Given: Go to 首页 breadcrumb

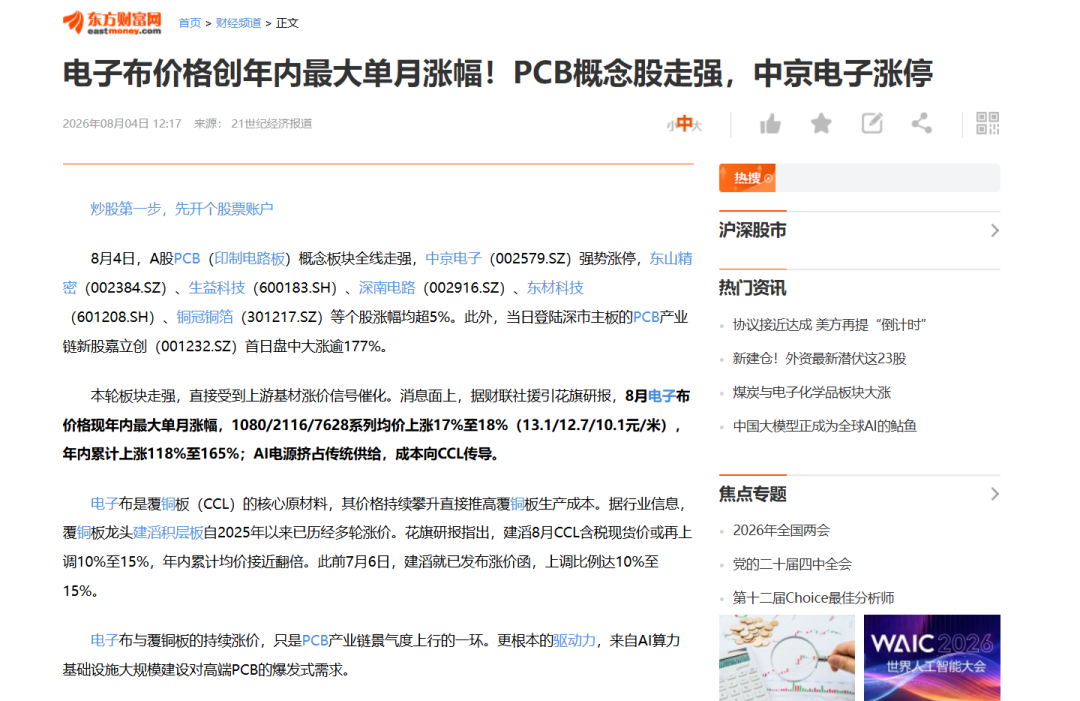Looking at the screenshot, I should [x=189, y=23].
